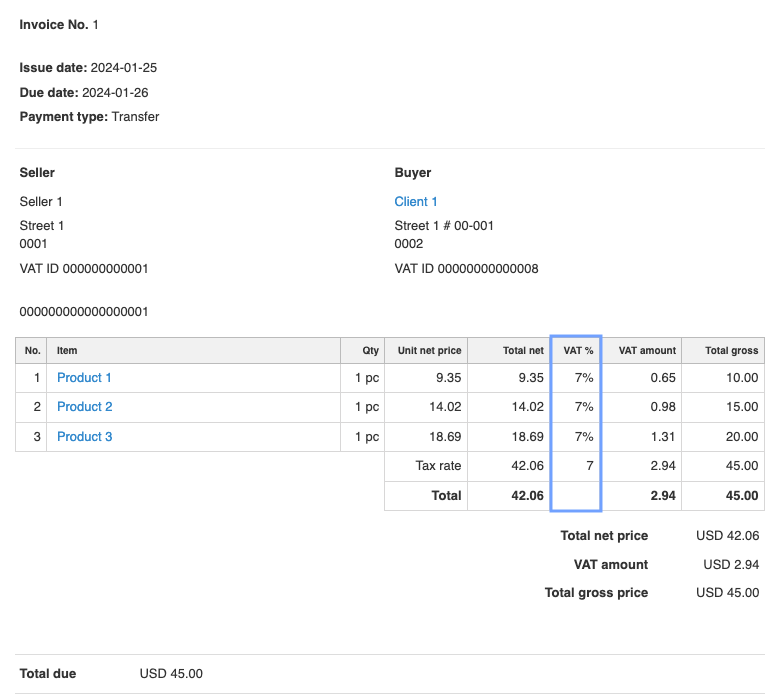Screen dimensions: 778x695
Task: Select the Total net price USD 42.06 value
Action: pyautogui.click(x=727, y=536)
